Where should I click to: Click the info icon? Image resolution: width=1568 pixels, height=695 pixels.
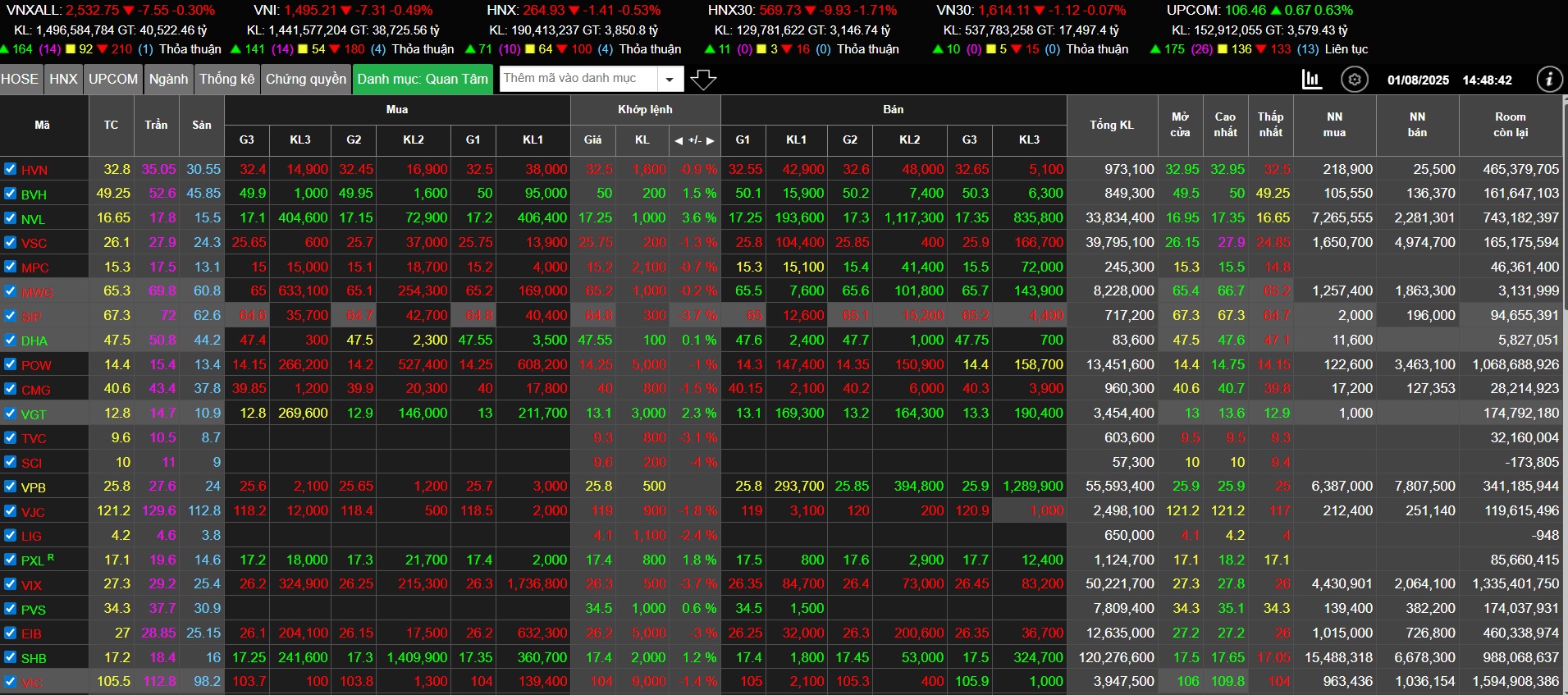1549,80
